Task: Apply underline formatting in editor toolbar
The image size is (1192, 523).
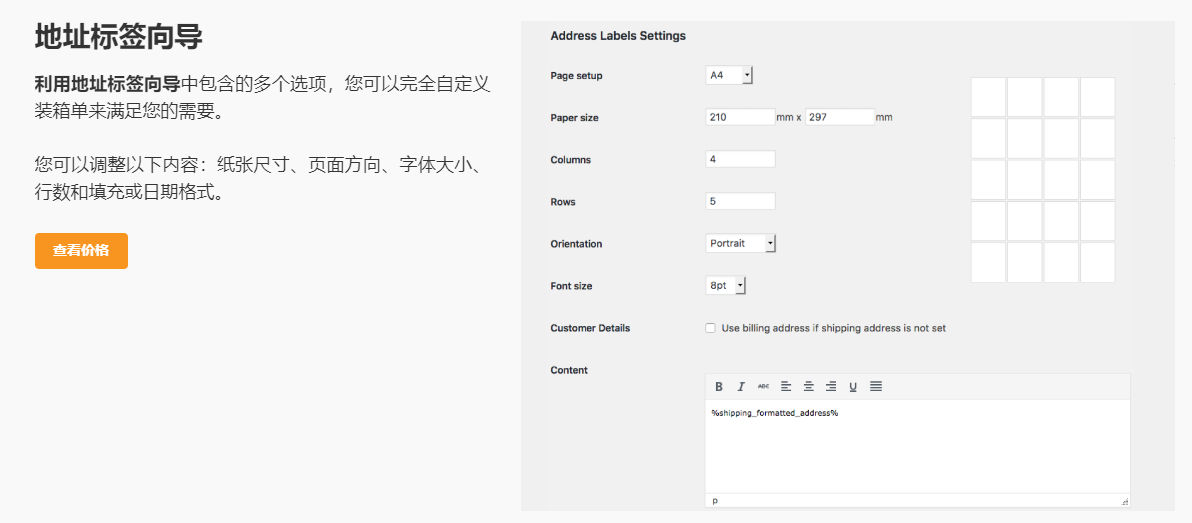Action: pyautogui.click(x=853, y=387)
